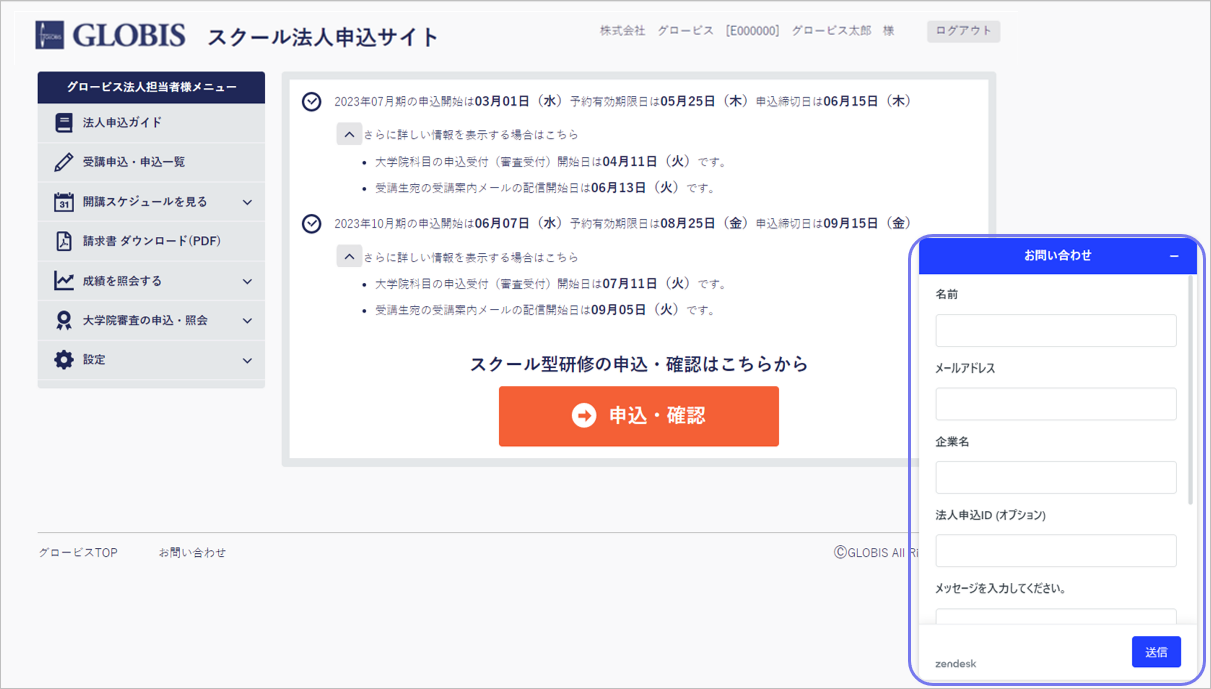The width and height of the screenshot is (1211, 689).
Task: Open the 成績を照会する menu item
Action: tap(151, 281)
